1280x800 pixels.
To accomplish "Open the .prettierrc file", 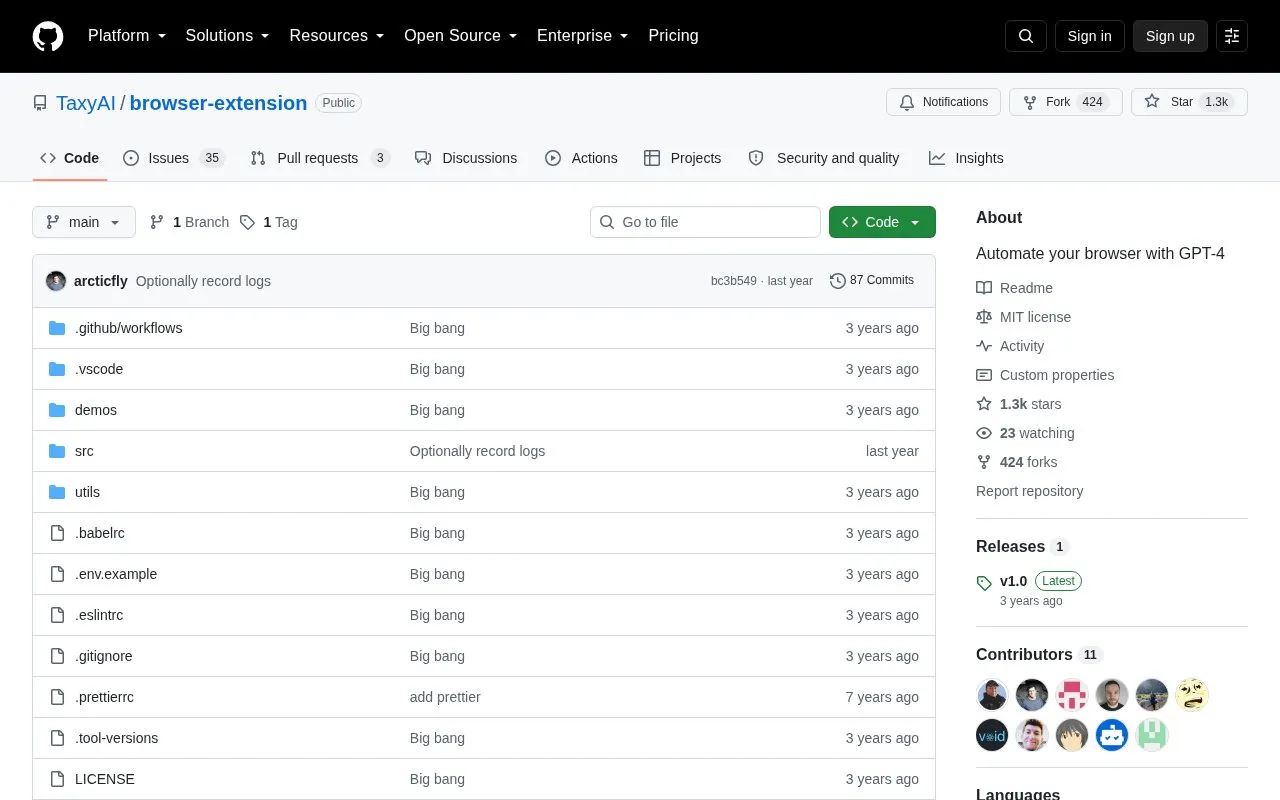I will tap(104, 697).
